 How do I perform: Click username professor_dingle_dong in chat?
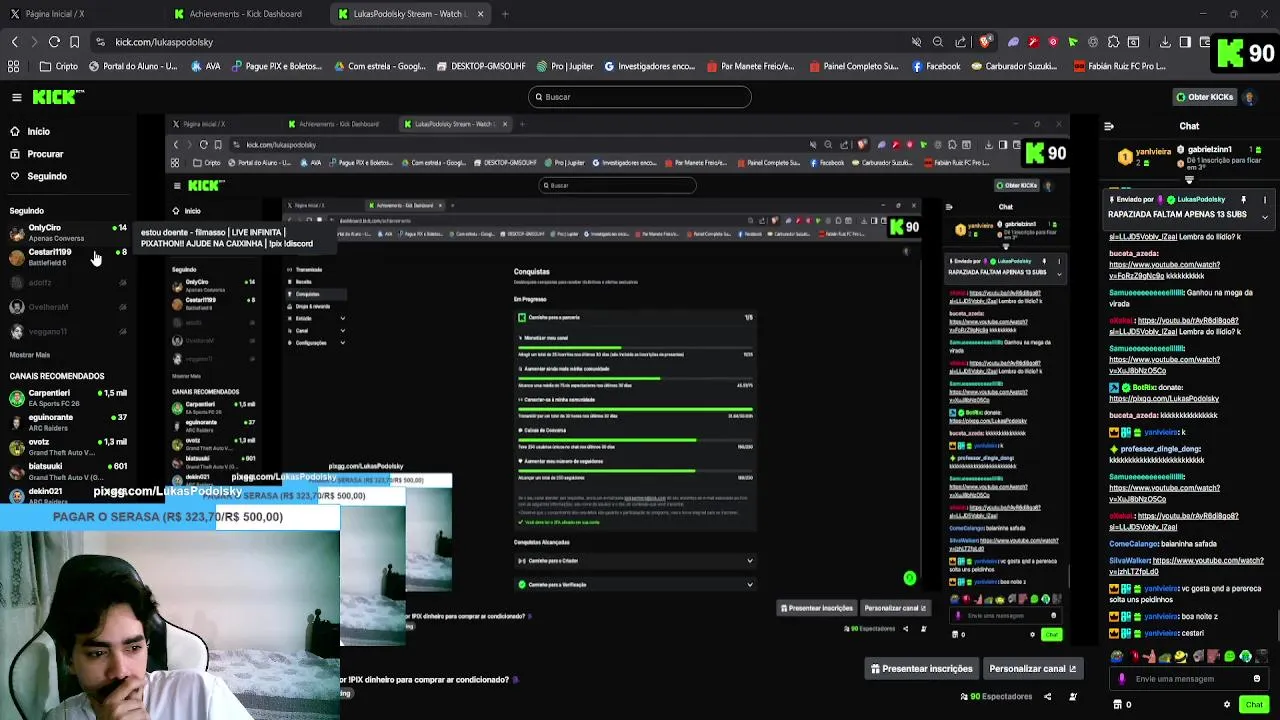(1161, 449)
